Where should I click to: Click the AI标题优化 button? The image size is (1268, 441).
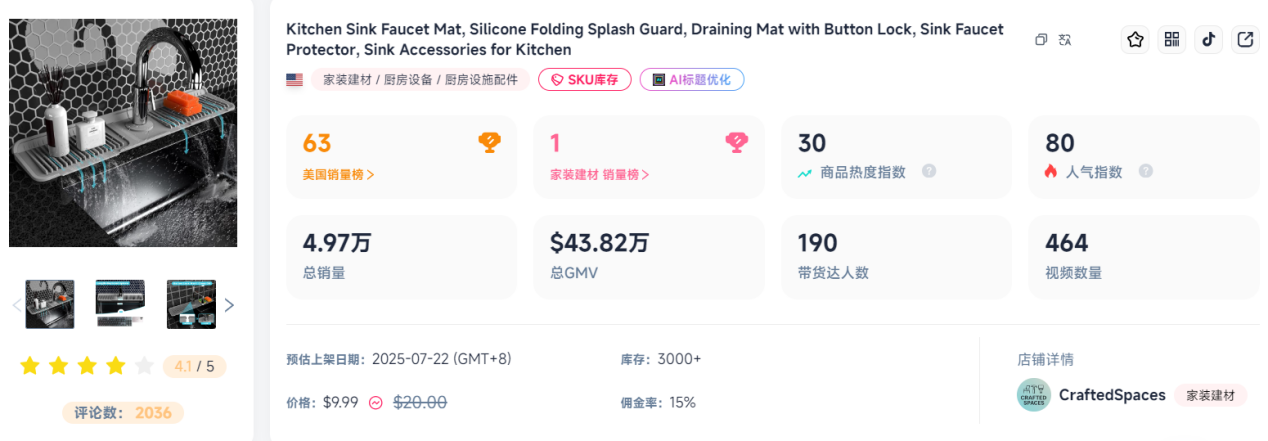692,80
